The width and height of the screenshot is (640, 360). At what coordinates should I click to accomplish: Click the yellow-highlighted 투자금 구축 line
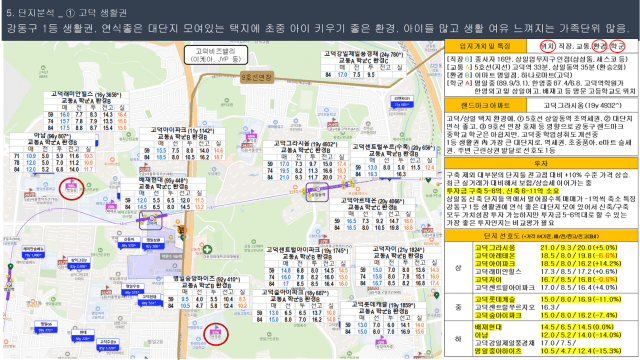[502, 191]
